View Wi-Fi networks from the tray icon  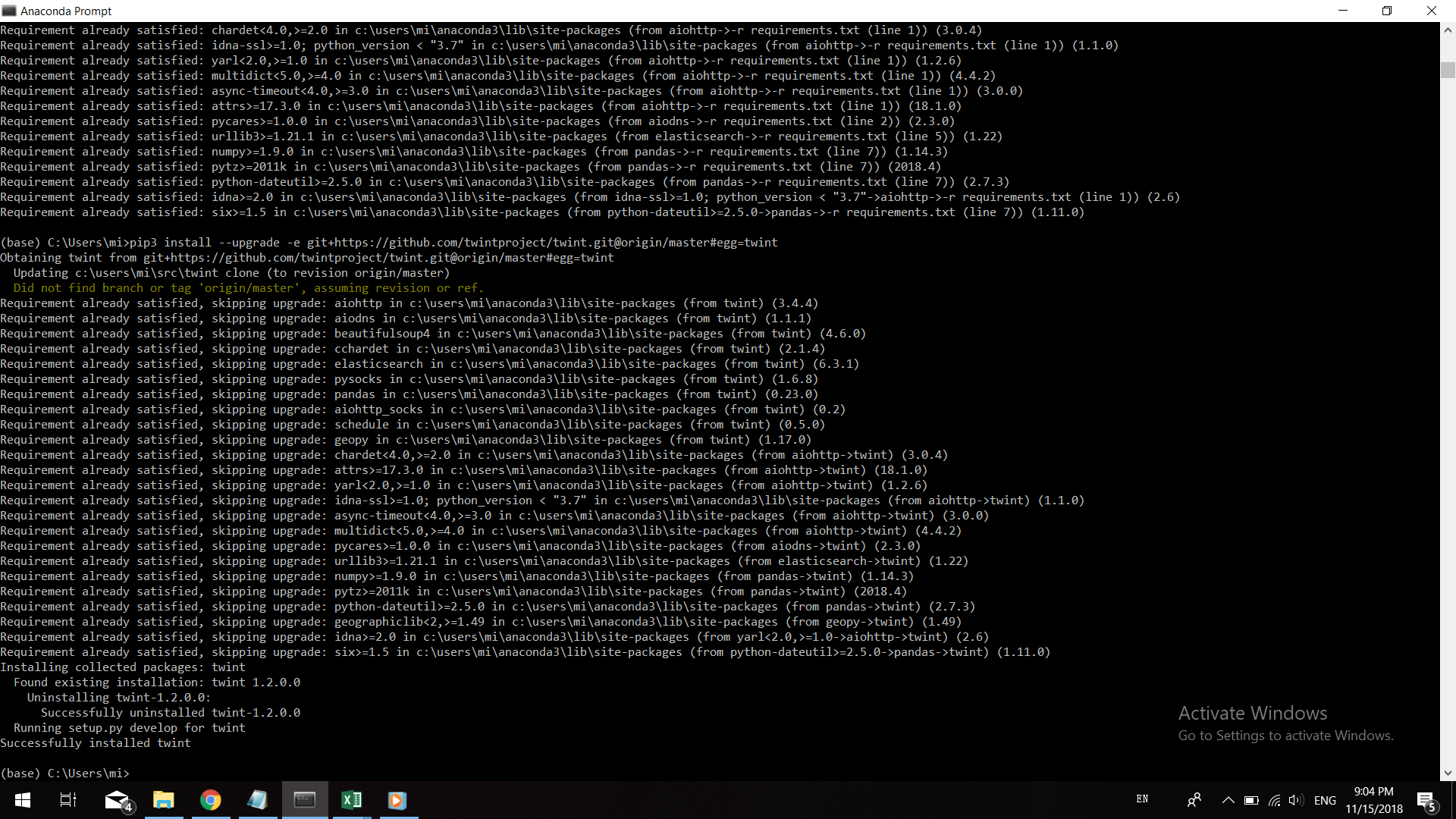point(1273,800)
